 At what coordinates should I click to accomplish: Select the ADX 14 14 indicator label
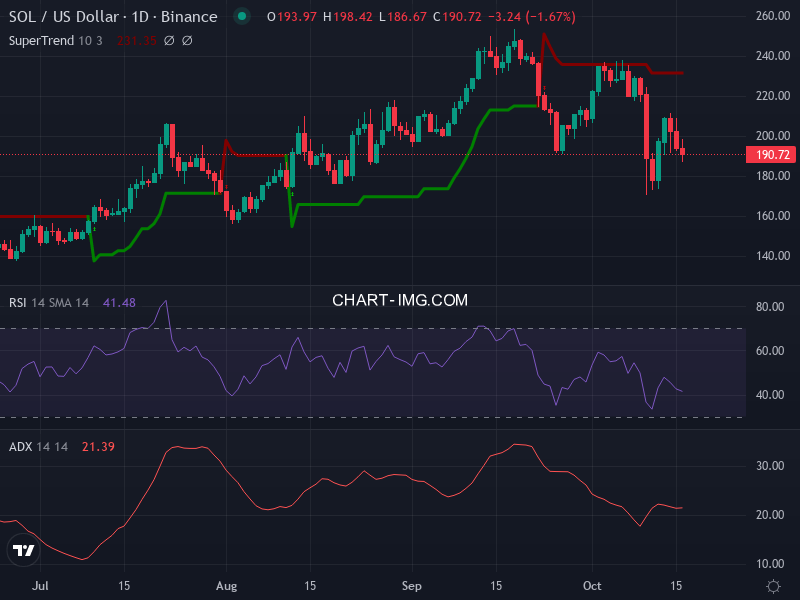38,446
